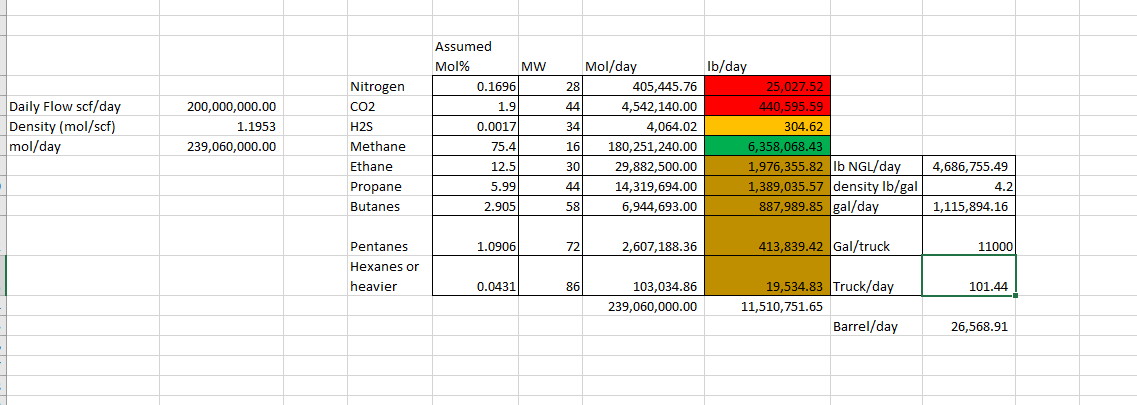Click Propane lb/day cell 1,389,035.57
Viewport: 1137px width, 405px height.
(x=767, y=186)
